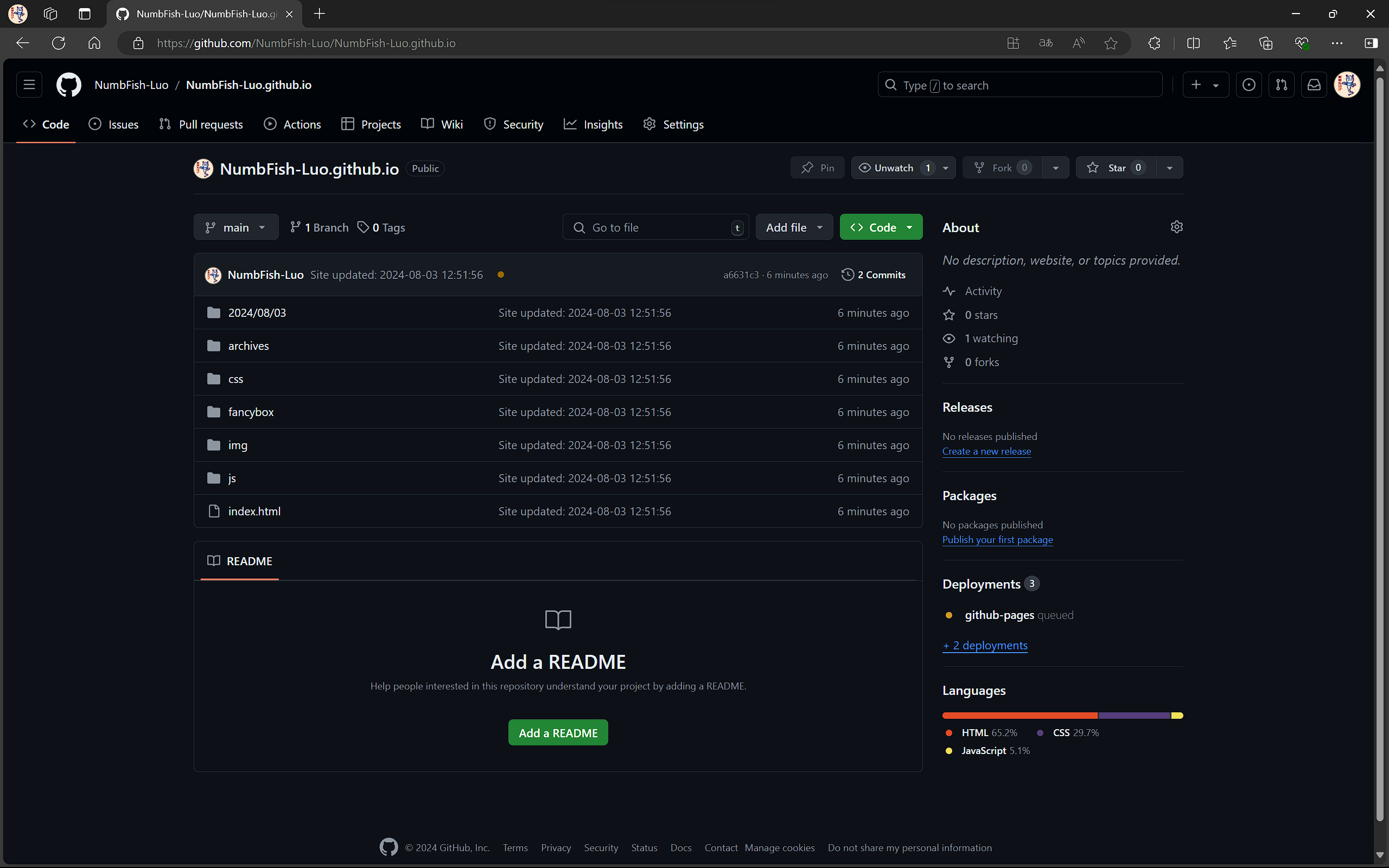Open browser workspaces icon
This screenshot has width=1389, height=868.
click(50, 14)
